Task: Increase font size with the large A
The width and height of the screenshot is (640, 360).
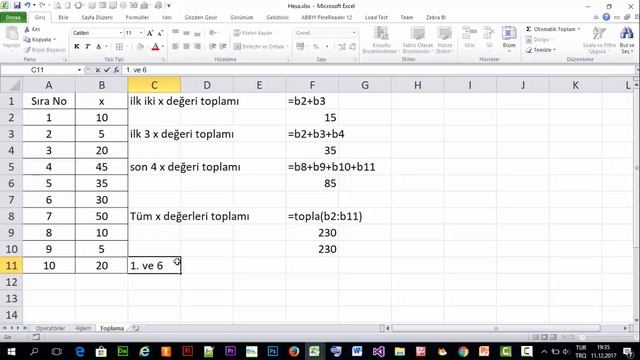Action: coord(150,33)
